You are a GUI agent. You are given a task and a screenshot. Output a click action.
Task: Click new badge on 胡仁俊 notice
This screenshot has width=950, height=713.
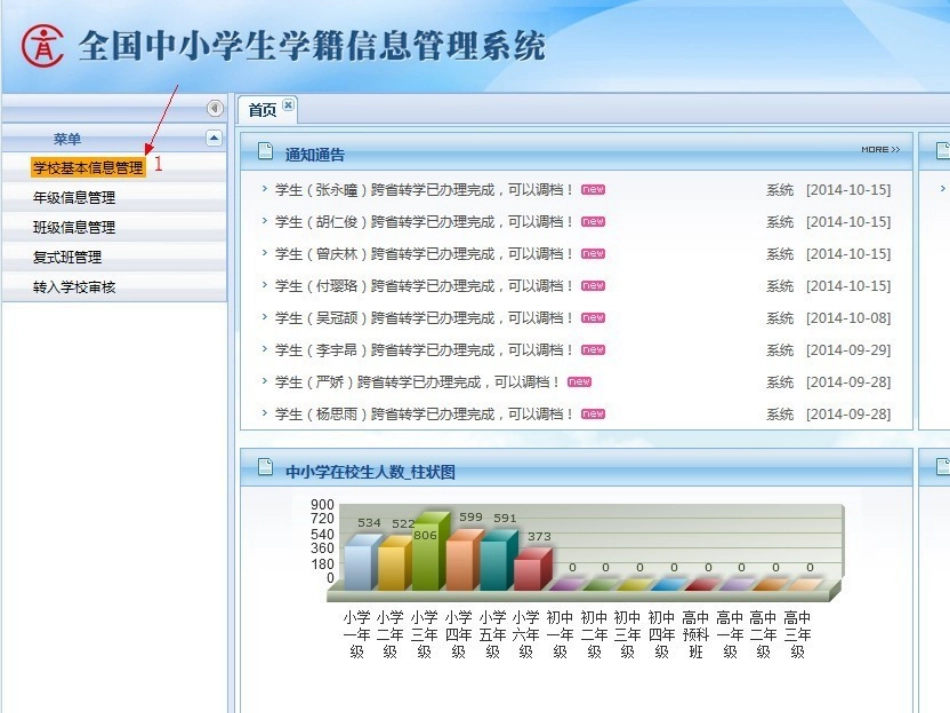point(593,222)
